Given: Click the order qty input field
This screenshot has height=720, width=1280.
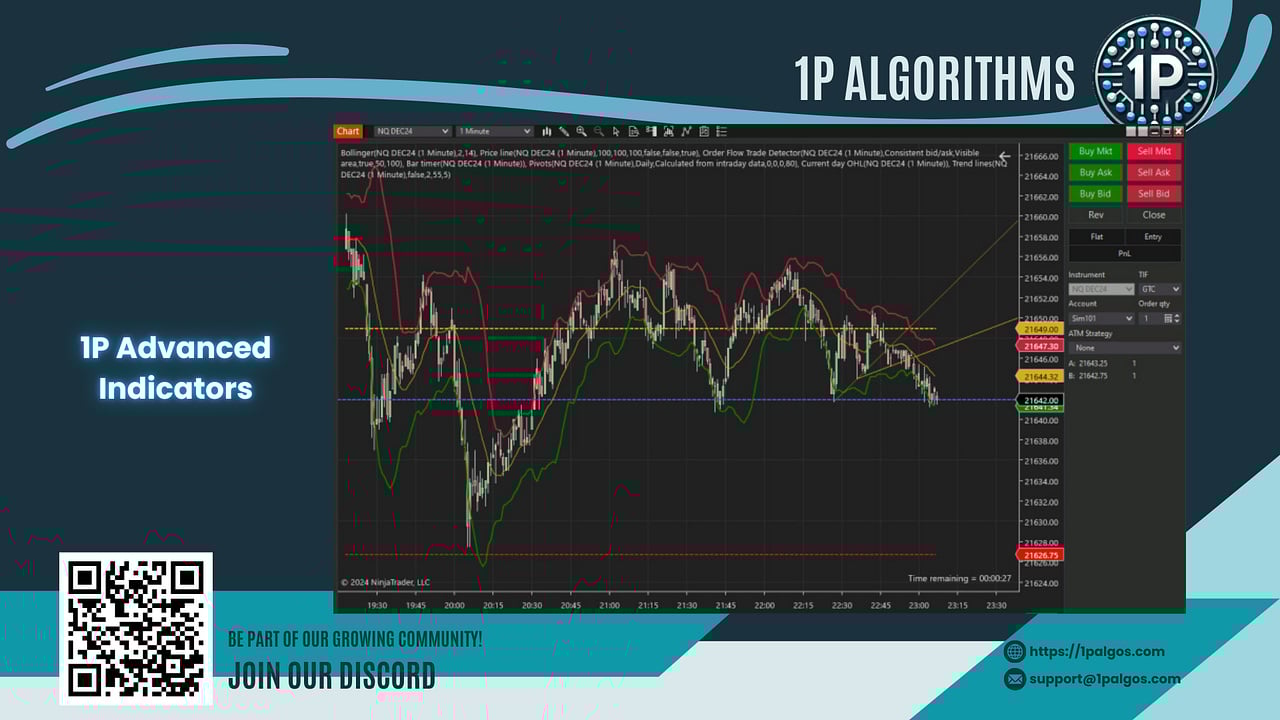Looking at the screenshot, I should (x=1150, y=318).
